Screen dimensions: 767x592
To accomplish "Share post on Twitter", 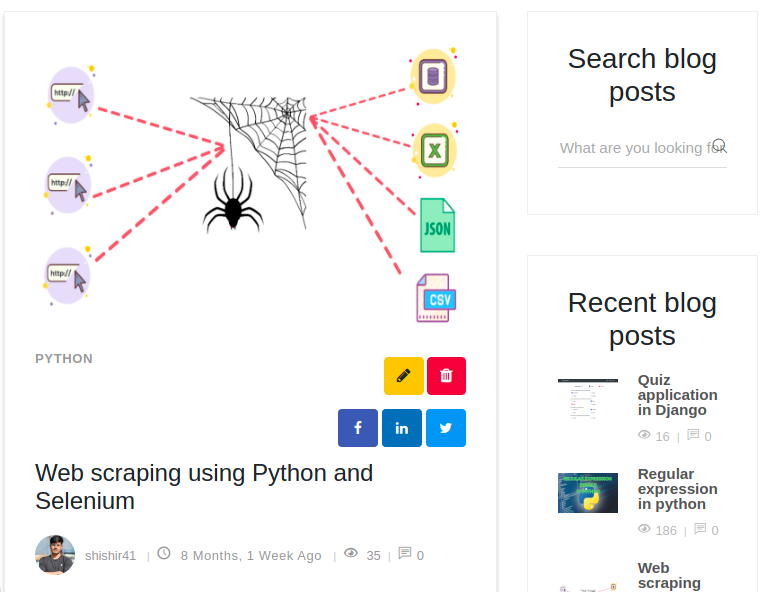I will click(x=446, y=428).
